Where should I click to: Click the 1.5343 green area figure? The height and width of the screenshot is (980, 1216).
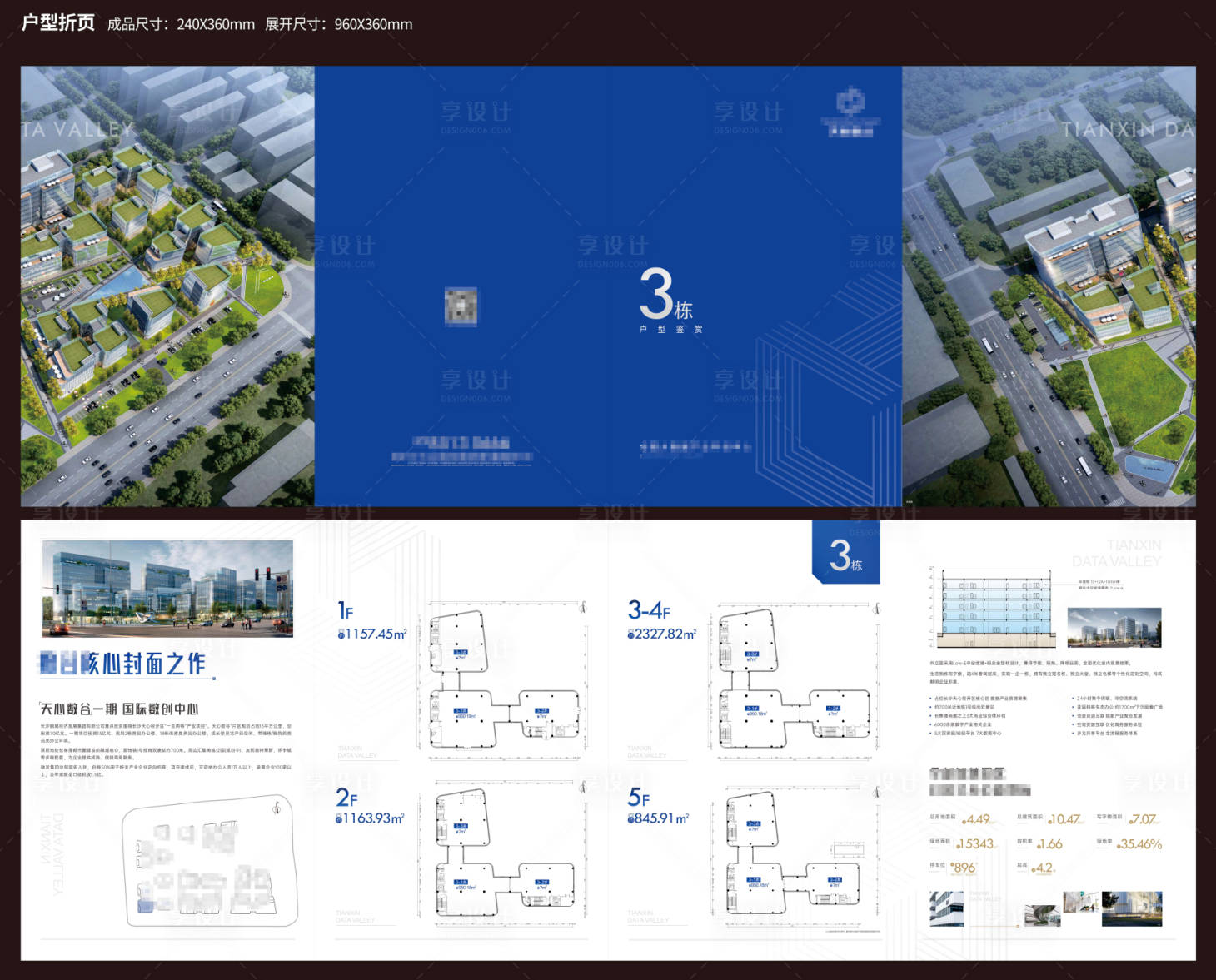(x=977, y=844)
